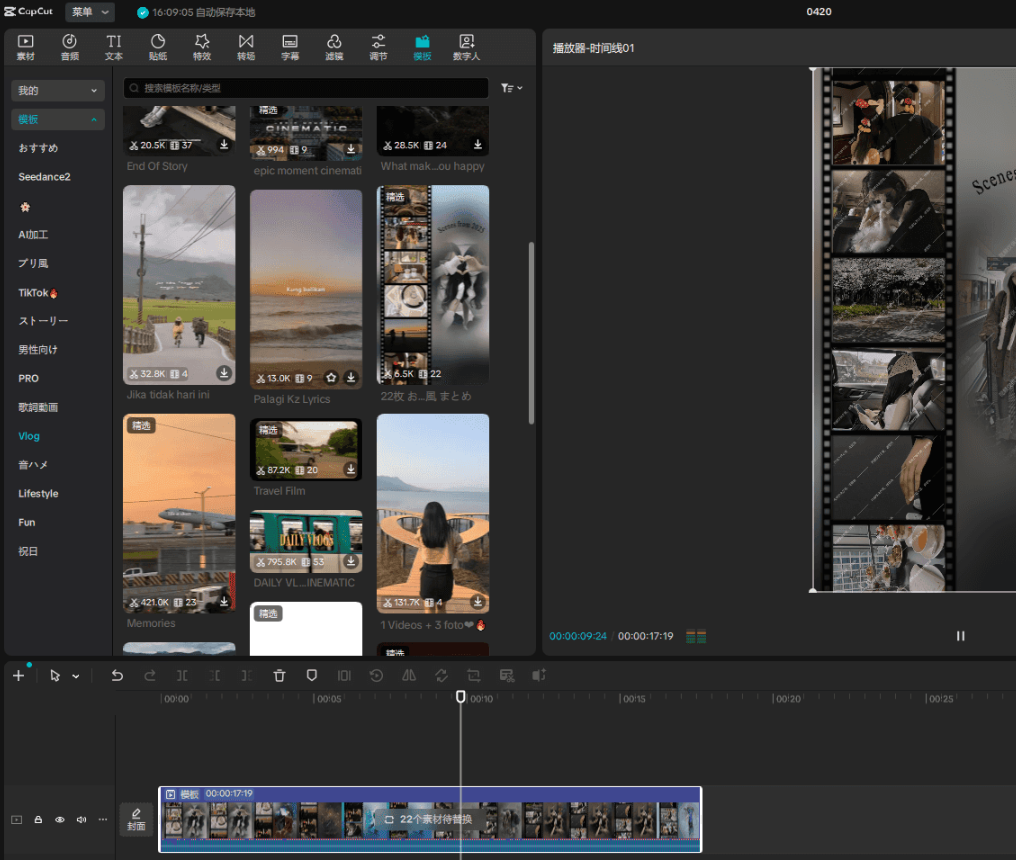1016x860 pixels.
Task: Open the 贴纸 stickers tab
Action: point(157,47)
